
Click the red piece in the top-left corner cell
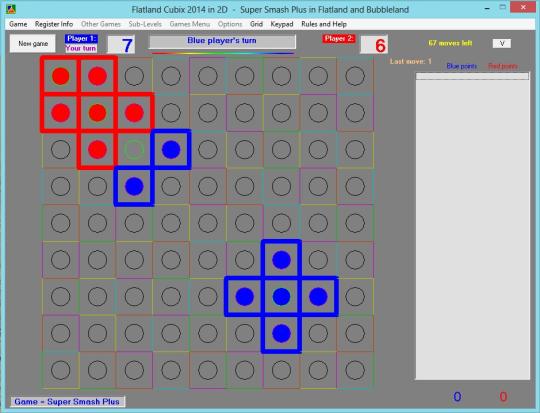pos(61,76)
